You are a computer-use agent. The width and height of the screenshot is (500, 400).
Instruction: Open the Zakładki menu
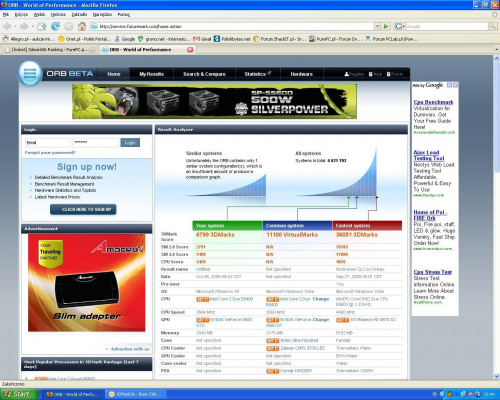79,15
